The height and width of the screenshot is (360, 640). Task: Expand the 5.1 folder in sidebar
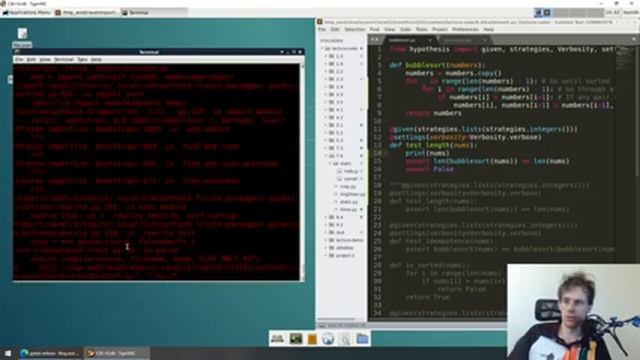point(326,125)
